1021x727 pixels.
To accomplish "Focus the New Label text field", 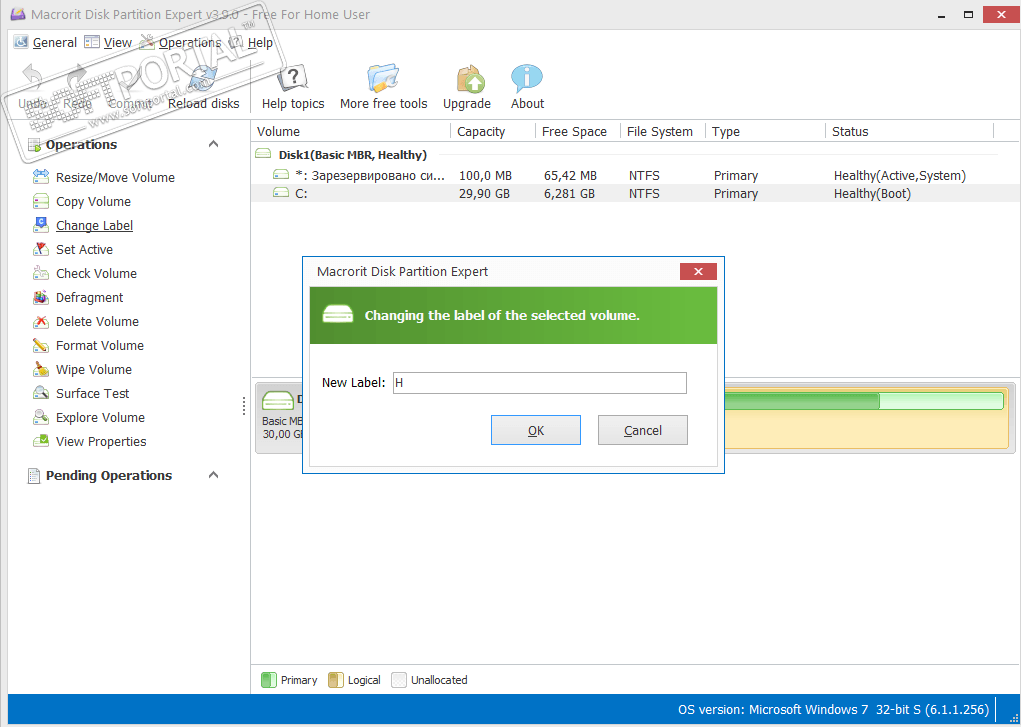I will (x=540, y=382).
